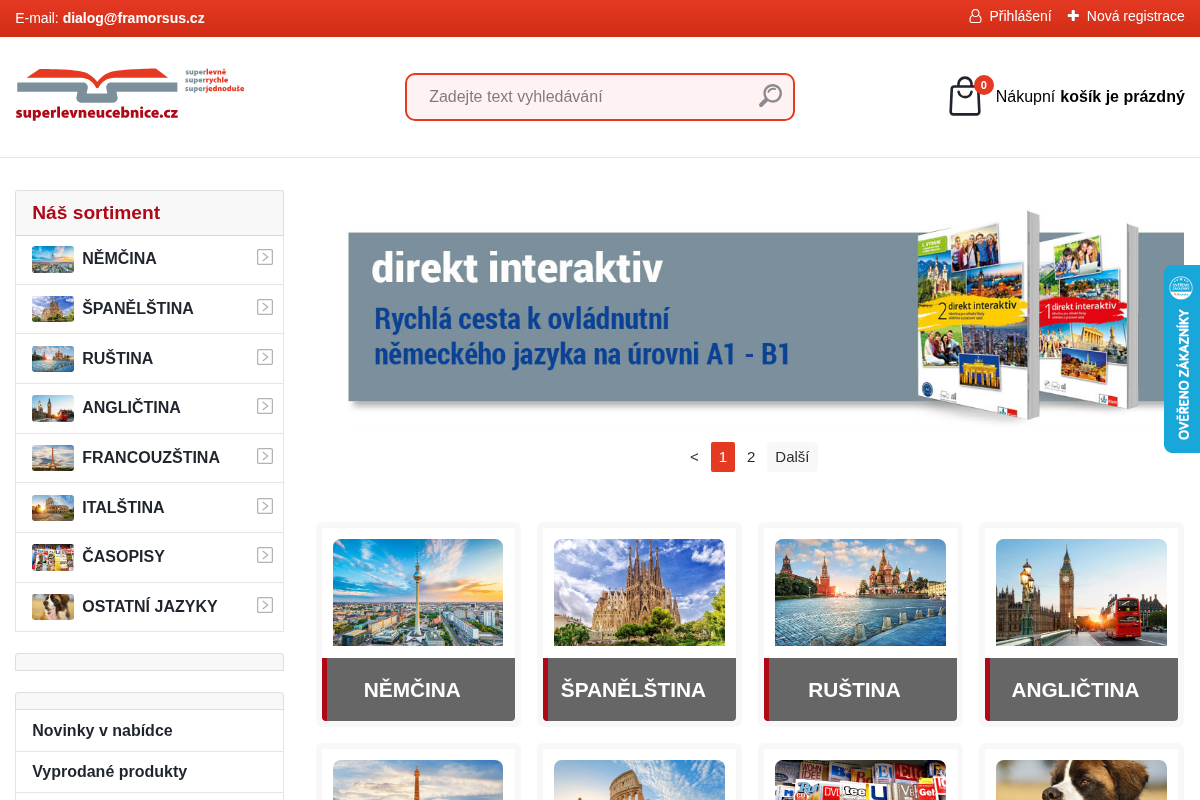Click the Ruština sidebar thumbnail icon
The width and height of the screenshot is (1200, 800).
point(53,359)
